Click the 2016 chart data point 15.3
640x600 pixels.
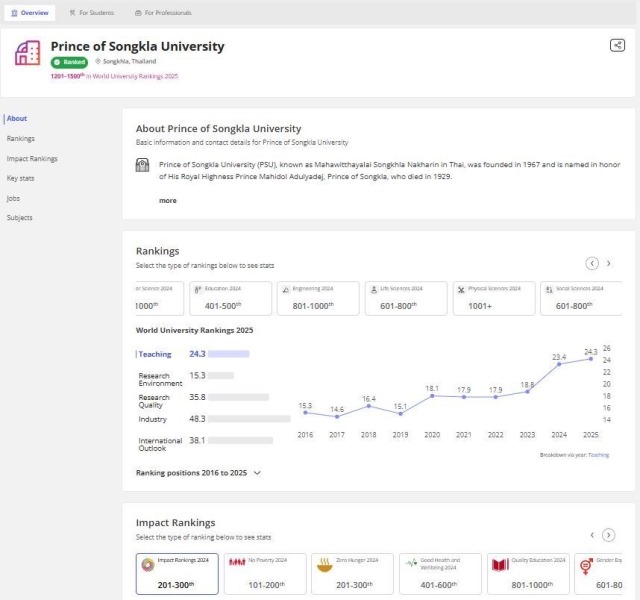pos(305,413)
